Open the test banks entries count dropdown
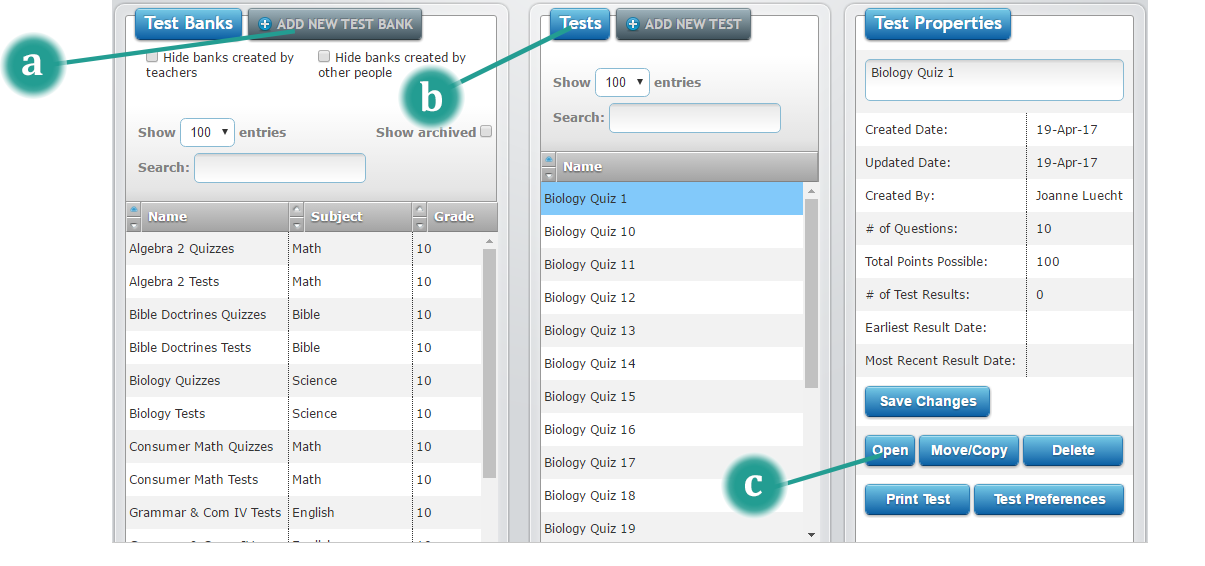 tap(207, 132)
